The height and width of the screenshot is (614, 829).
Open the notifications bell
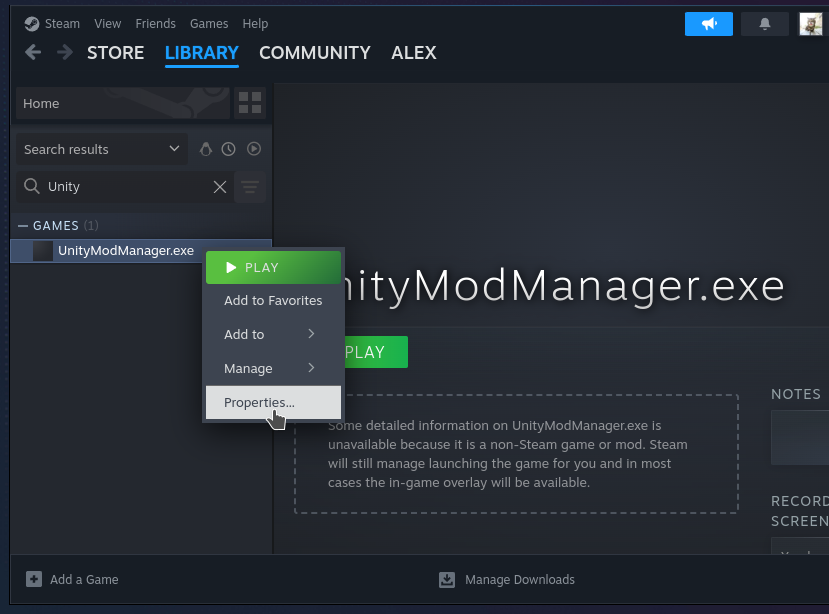pos(764,24)
